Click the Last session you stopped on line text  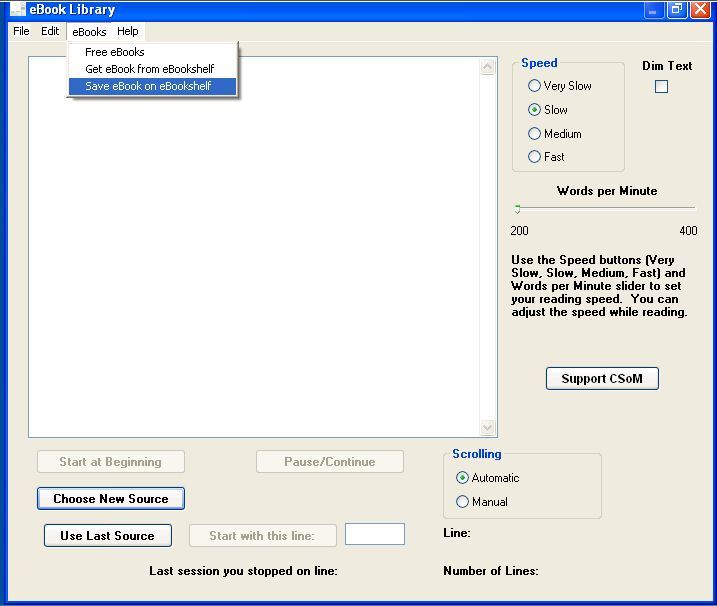tap(243, 571)
